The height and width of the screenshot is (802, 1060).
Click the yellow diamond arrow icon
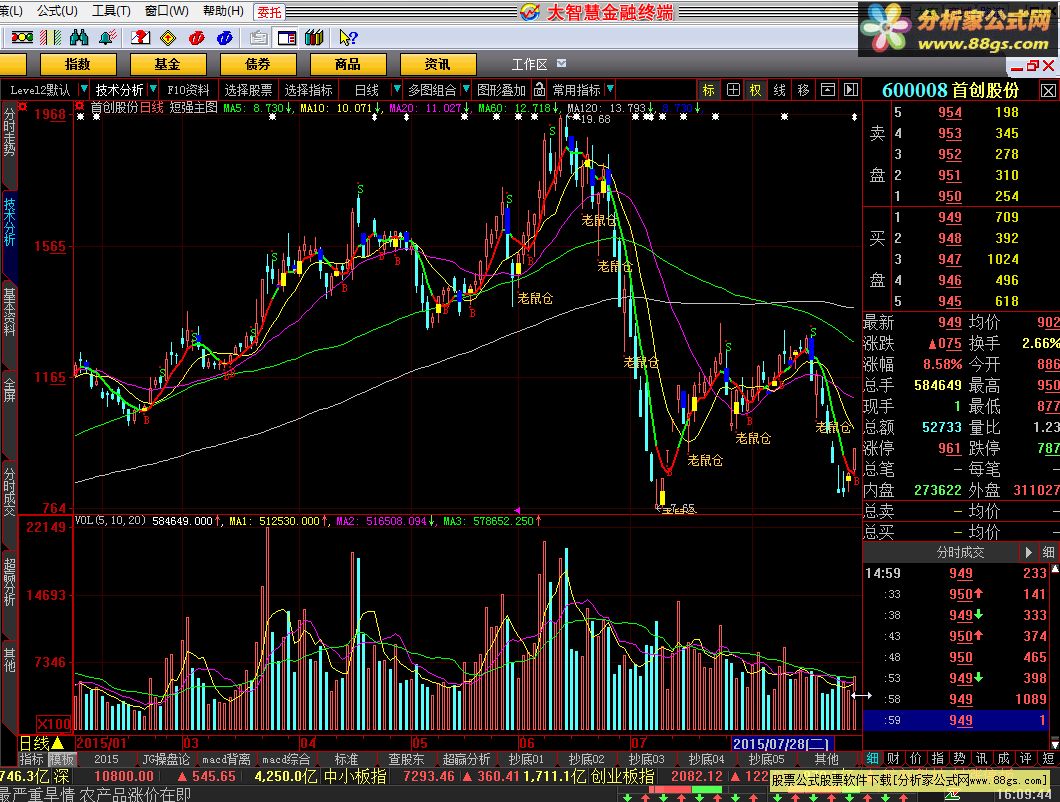168,38
